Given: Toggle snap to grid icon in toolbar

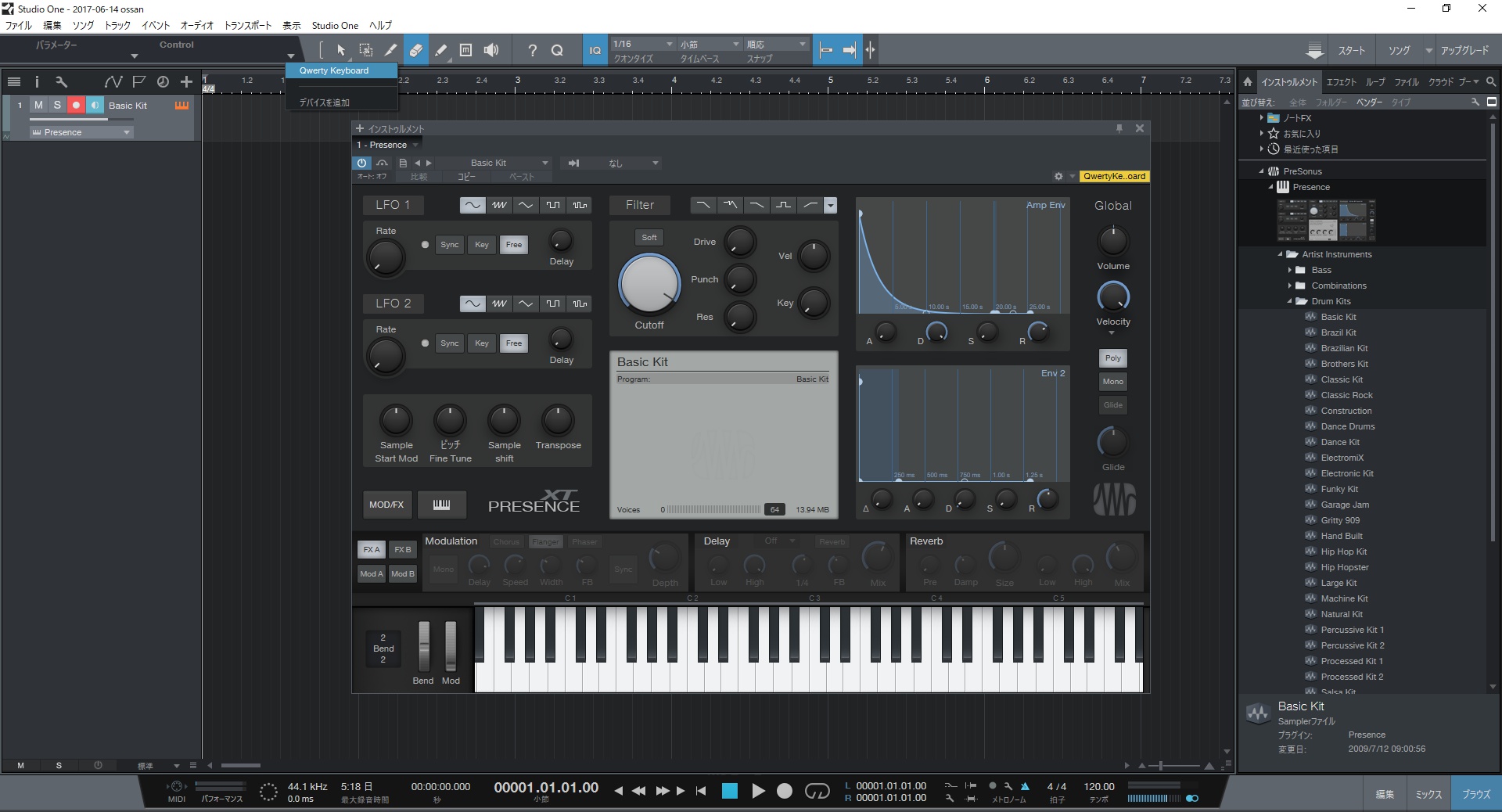Looking at the screenshot, I should click(x=870, y=50).
